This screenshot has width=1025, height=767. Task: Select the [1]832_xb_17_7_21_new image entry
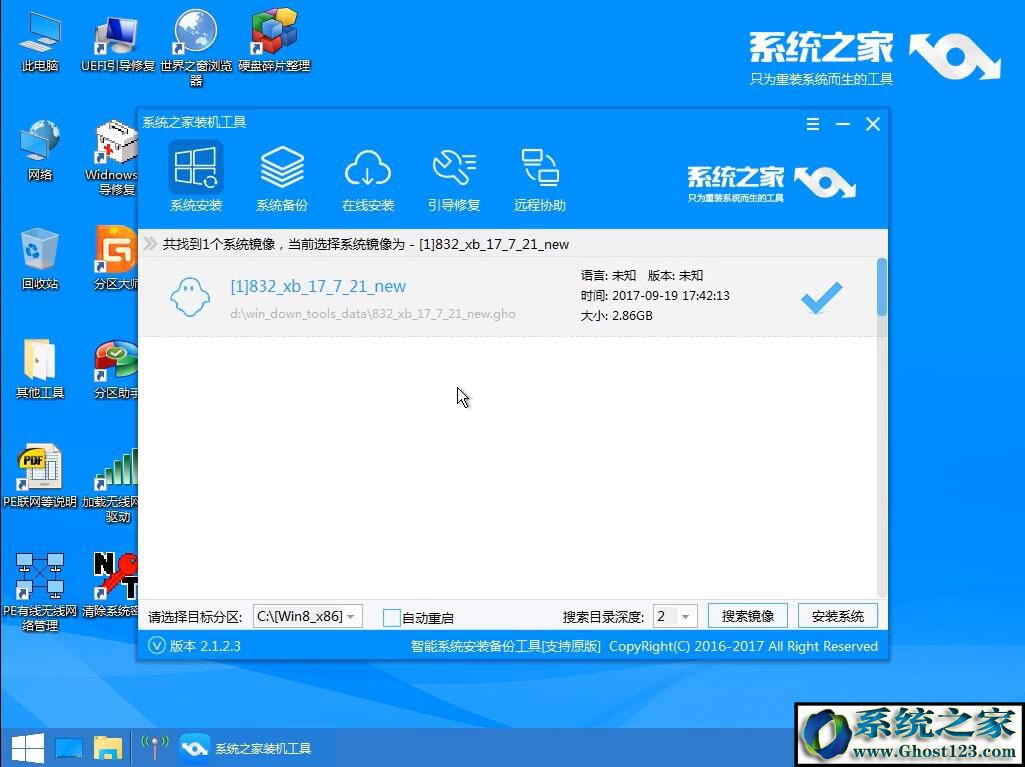click(507, 297)
